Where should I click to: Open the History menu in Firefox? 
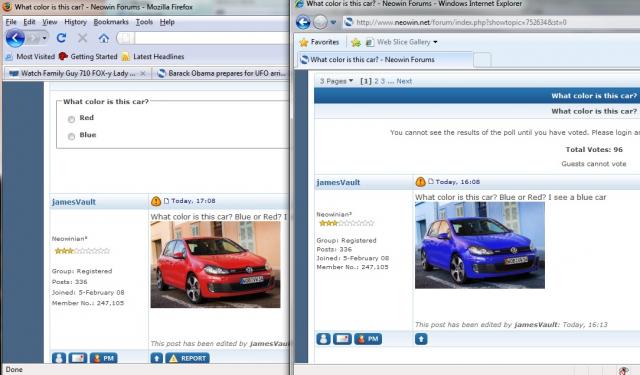(x=76, y=22)
